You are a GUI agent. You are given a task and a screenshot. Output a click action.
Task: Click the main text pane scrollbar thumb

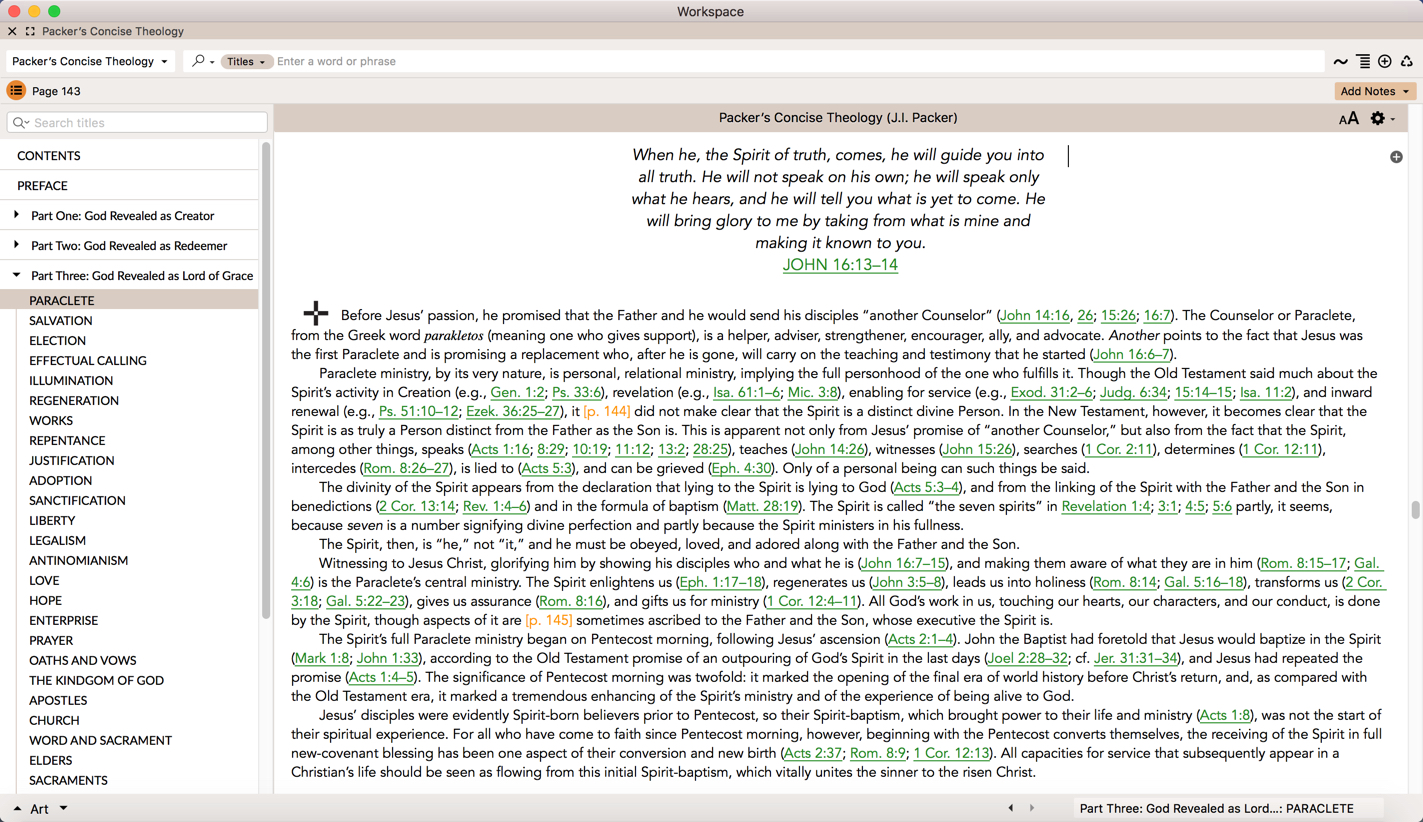(1416, 510)
